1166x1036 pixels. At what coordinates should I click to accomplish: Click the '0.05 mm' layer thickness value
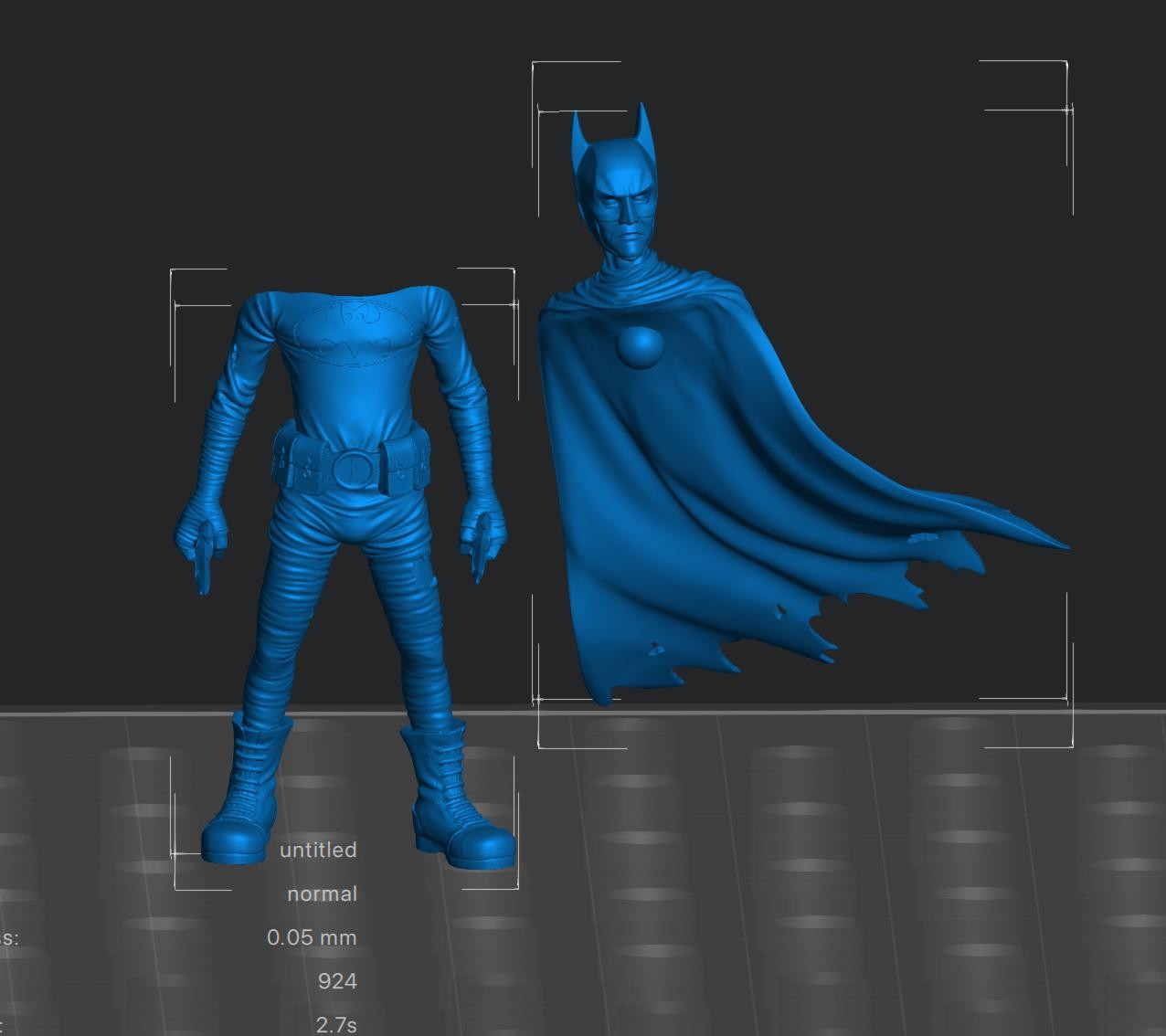point(312,937)
